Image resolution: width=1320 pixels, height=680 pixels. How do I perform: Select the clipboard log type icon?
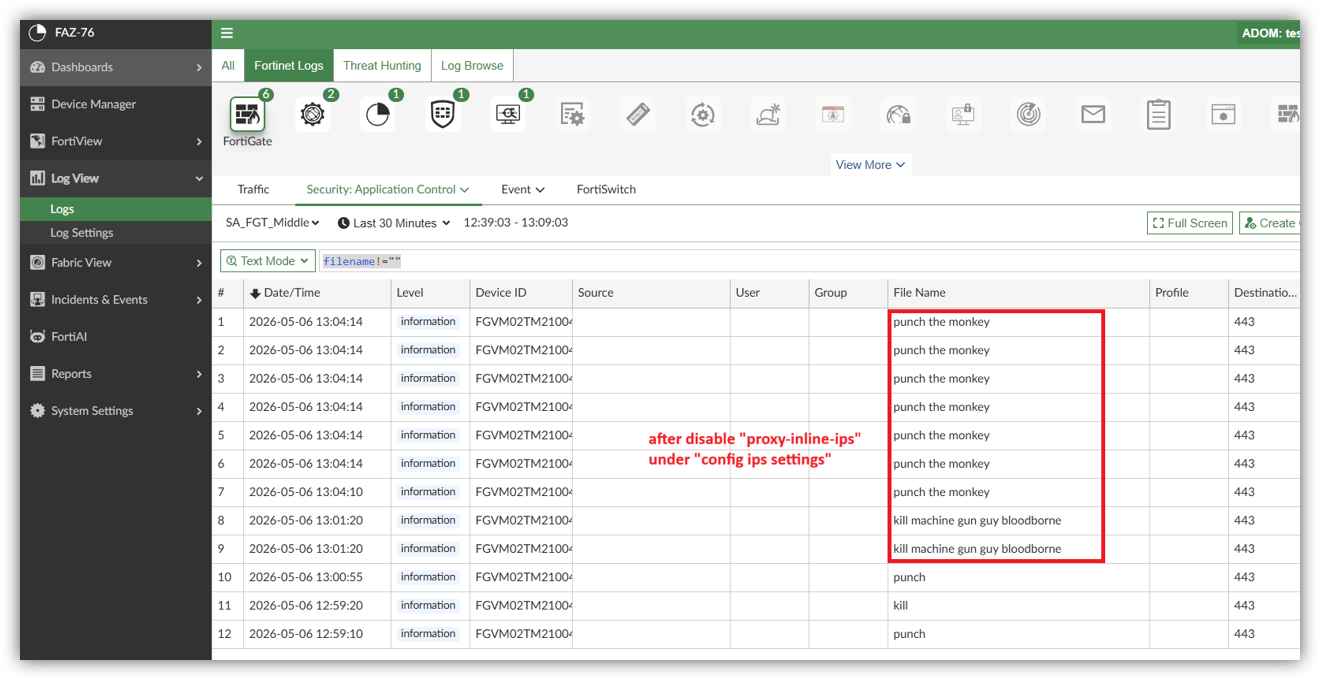tap(1158, 115)
